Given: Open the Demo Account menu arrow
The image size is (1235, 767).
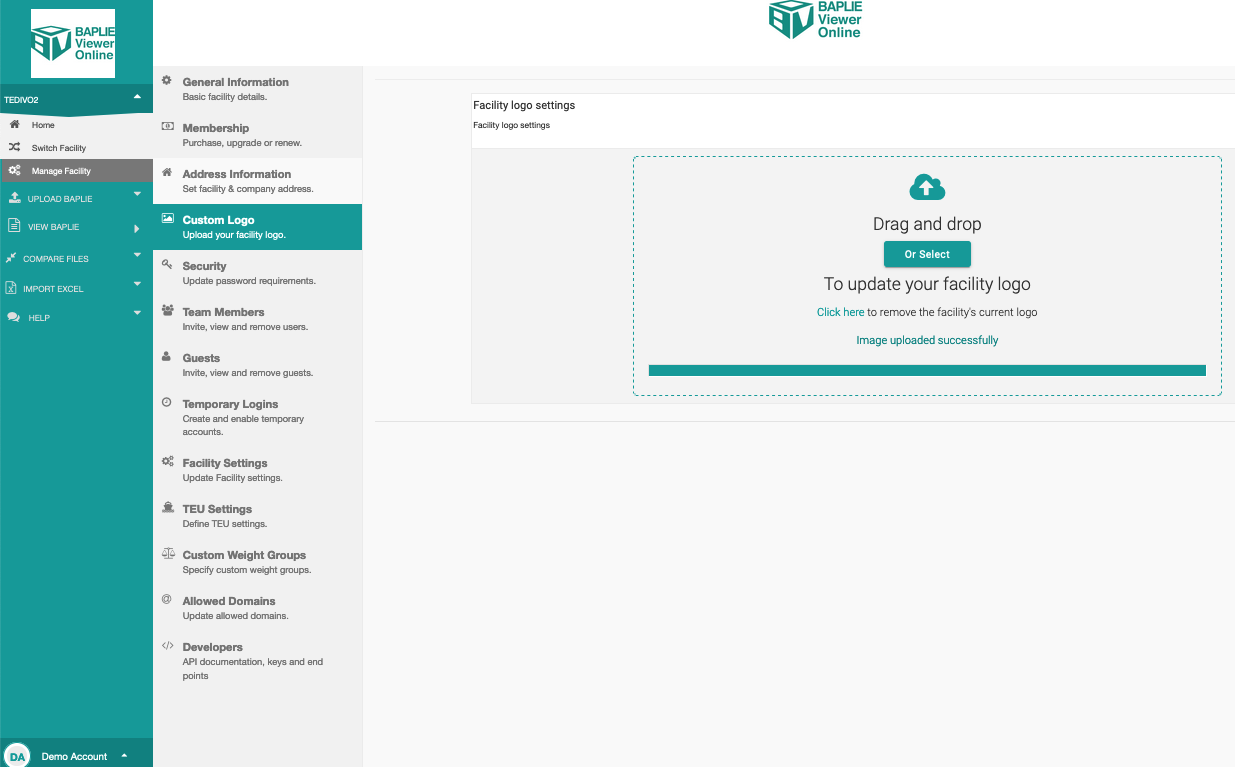Looking at the screenshot, I should pyautogui.click(x=124, y=755).
